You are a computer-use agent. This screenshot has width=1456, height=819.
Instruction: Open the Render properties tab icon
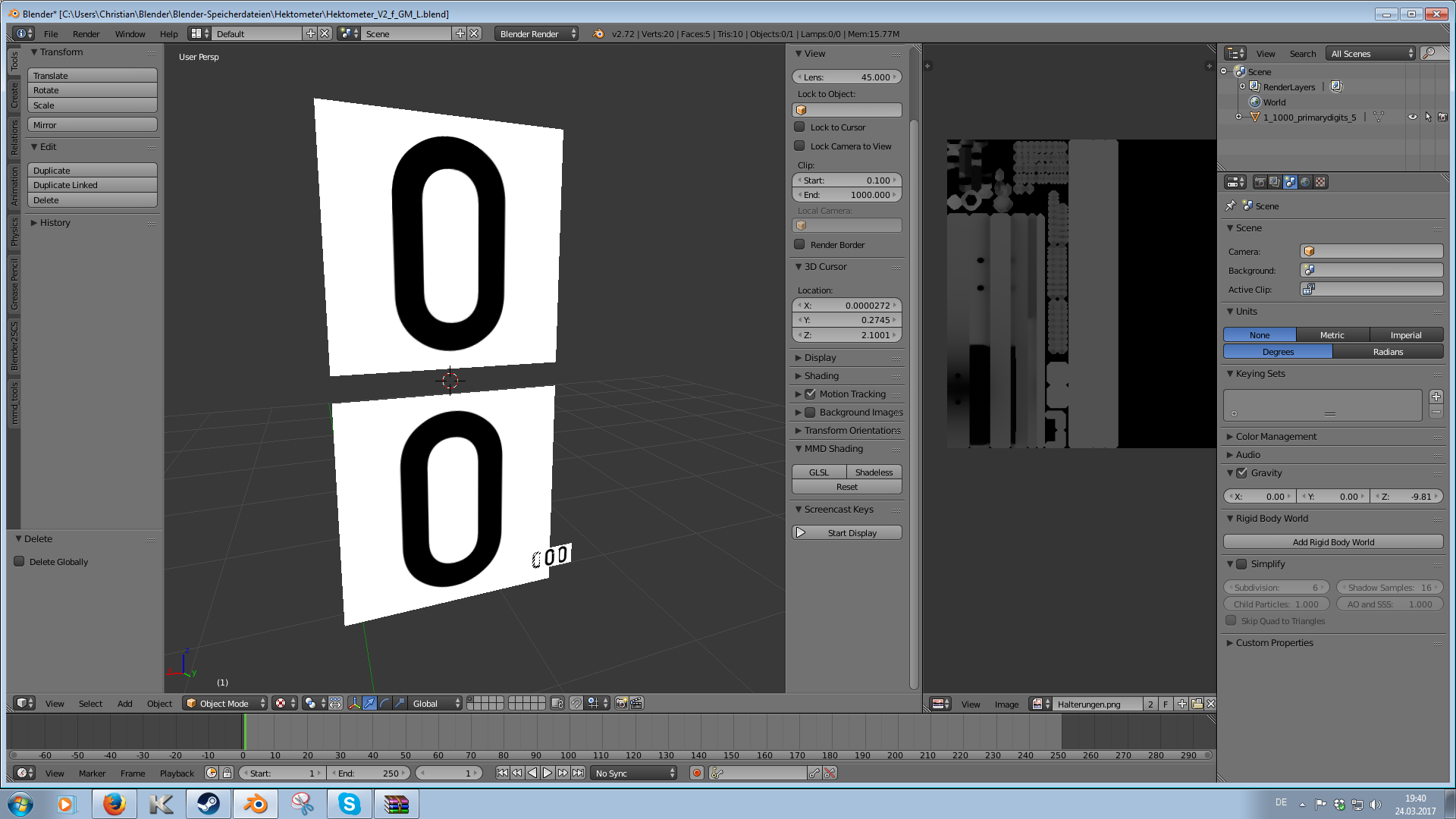[1260, 182]
